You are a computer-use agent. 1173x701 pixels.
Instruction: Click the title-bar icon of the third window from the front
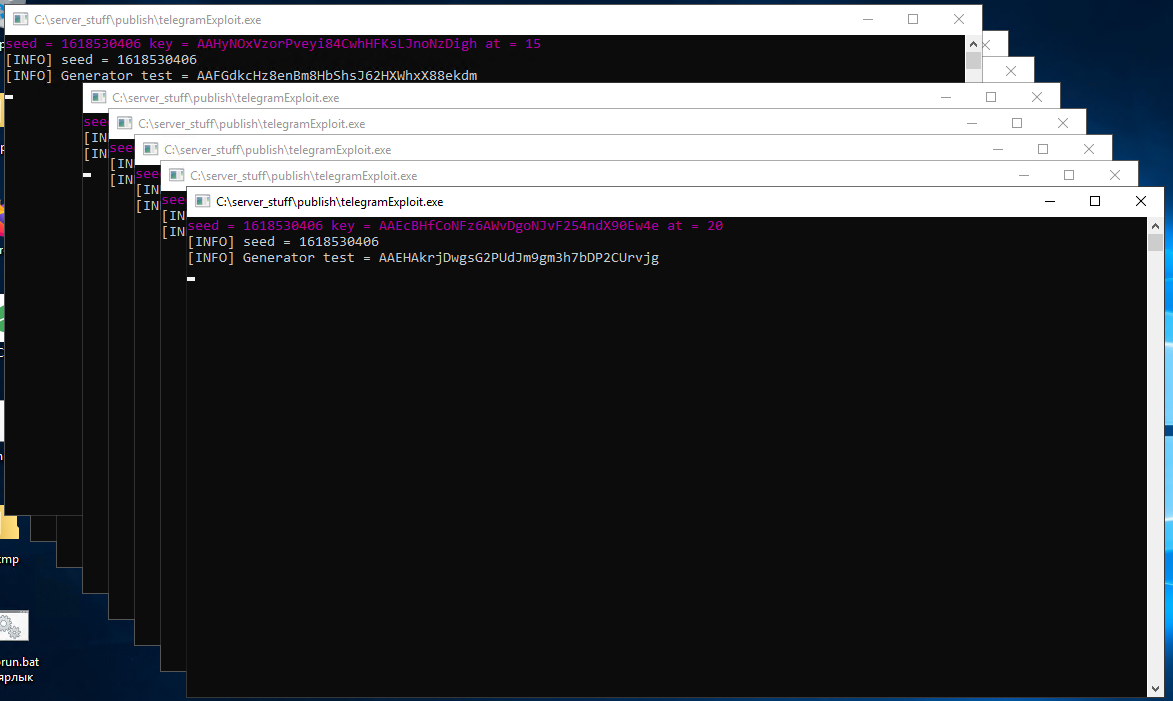pos(150,149)
